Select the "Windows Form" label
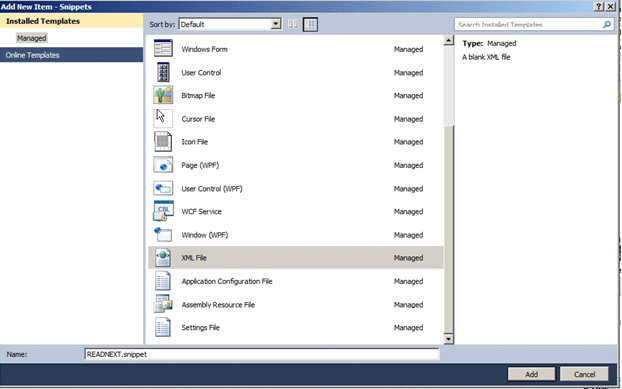The image size is (622, 389). (x=204, y=49)
